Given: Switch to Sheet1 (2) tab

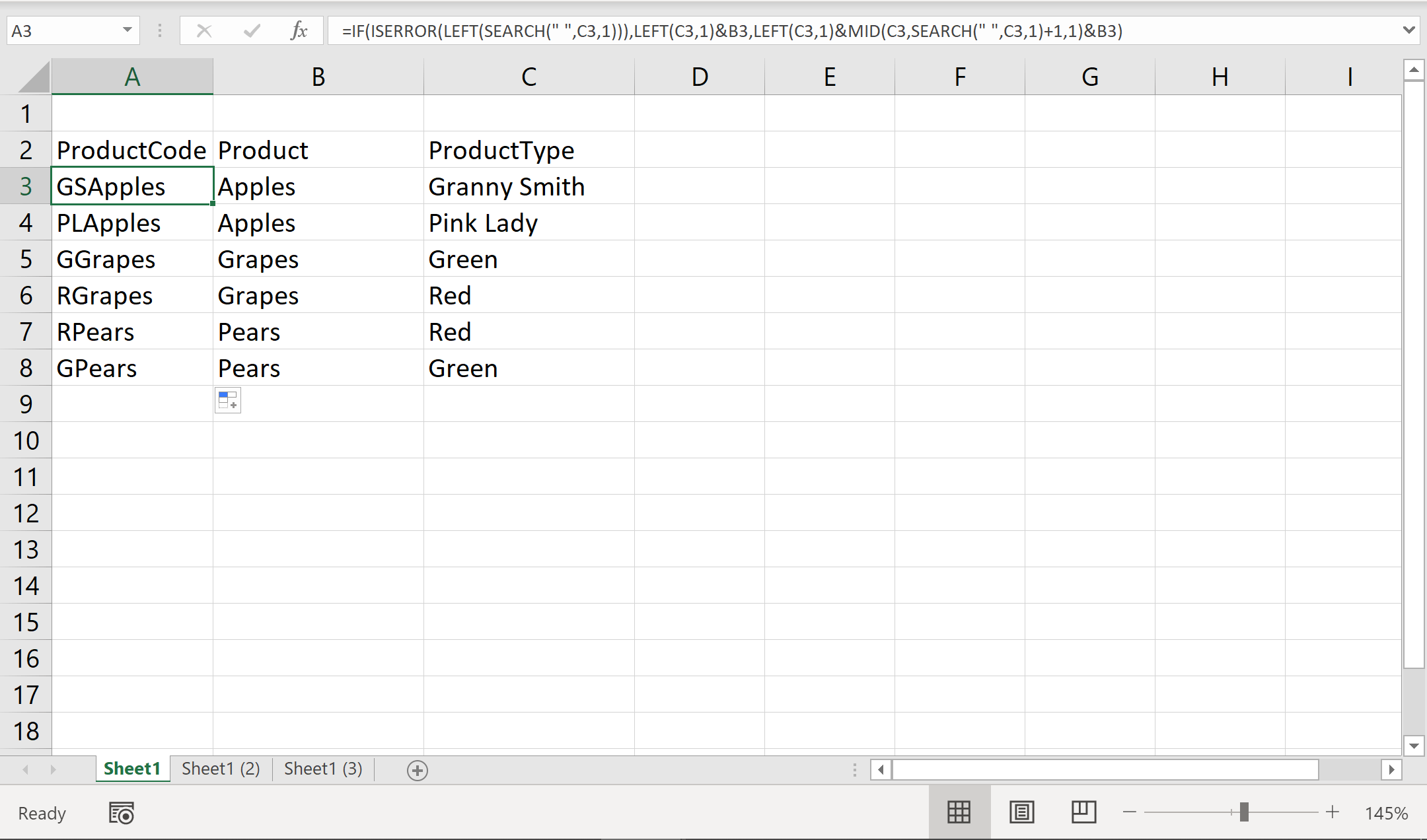Looking at the screenshot, I should tap(221, 769).
